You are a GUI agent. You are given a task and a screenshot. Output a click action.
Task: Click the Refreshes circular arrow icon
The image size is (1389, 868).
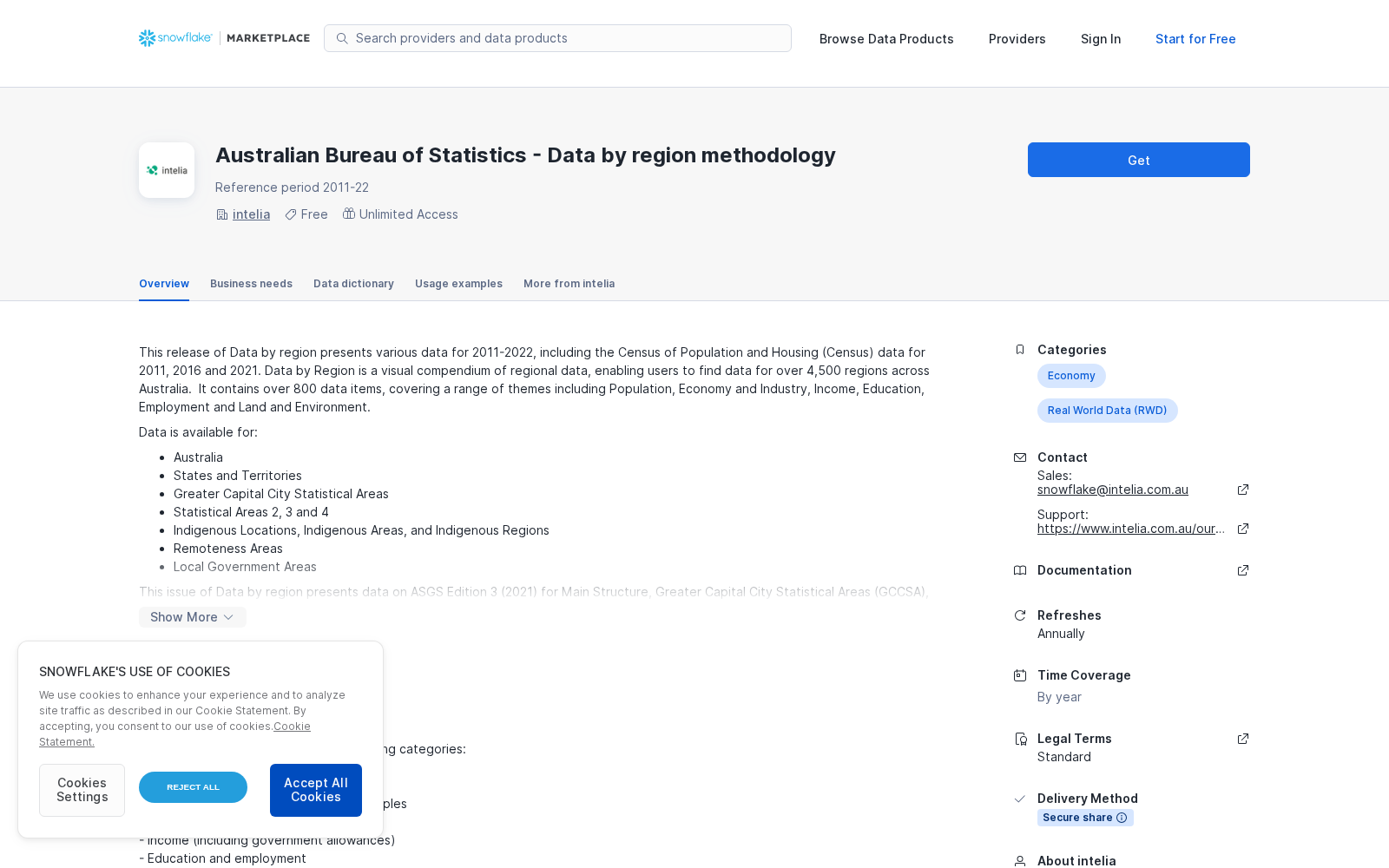pos(1020,615)
